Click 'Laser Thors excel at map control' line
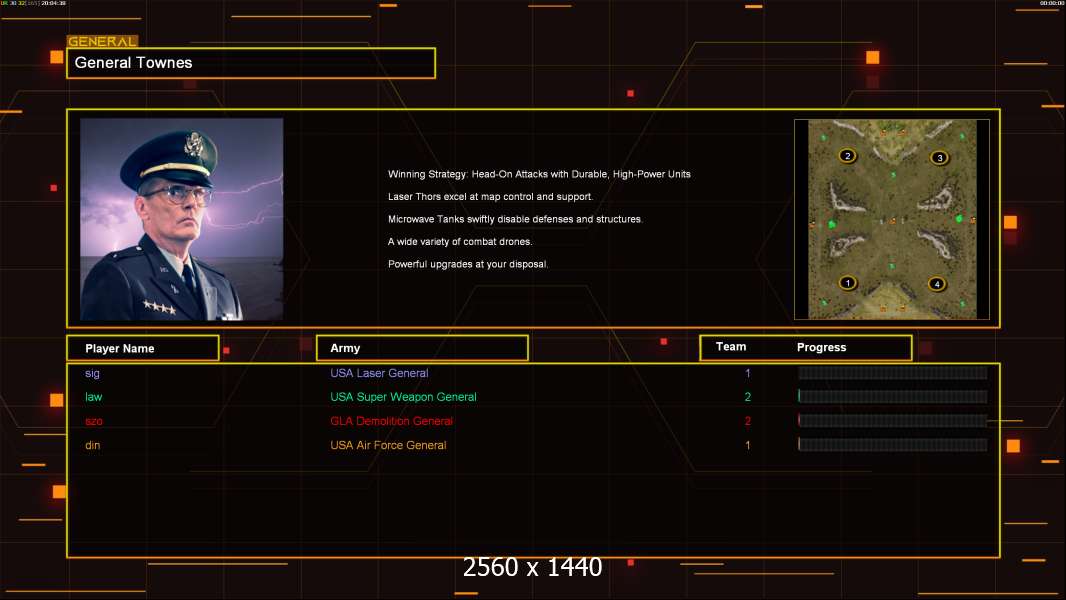The width and height of the screenshot is (1066, 600). (x=490, y=196)
